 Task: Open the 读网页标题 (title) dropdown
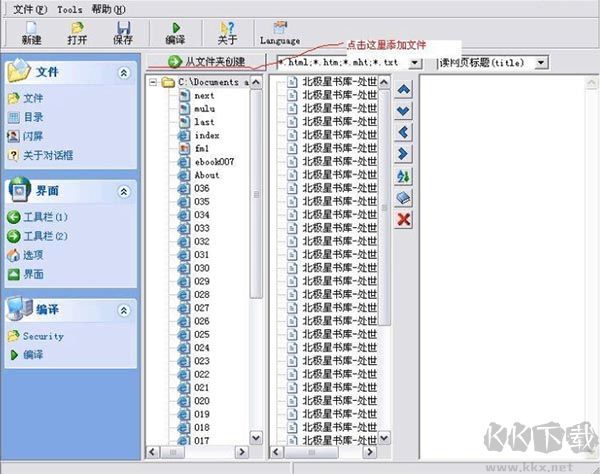click(x=541, y=63)
